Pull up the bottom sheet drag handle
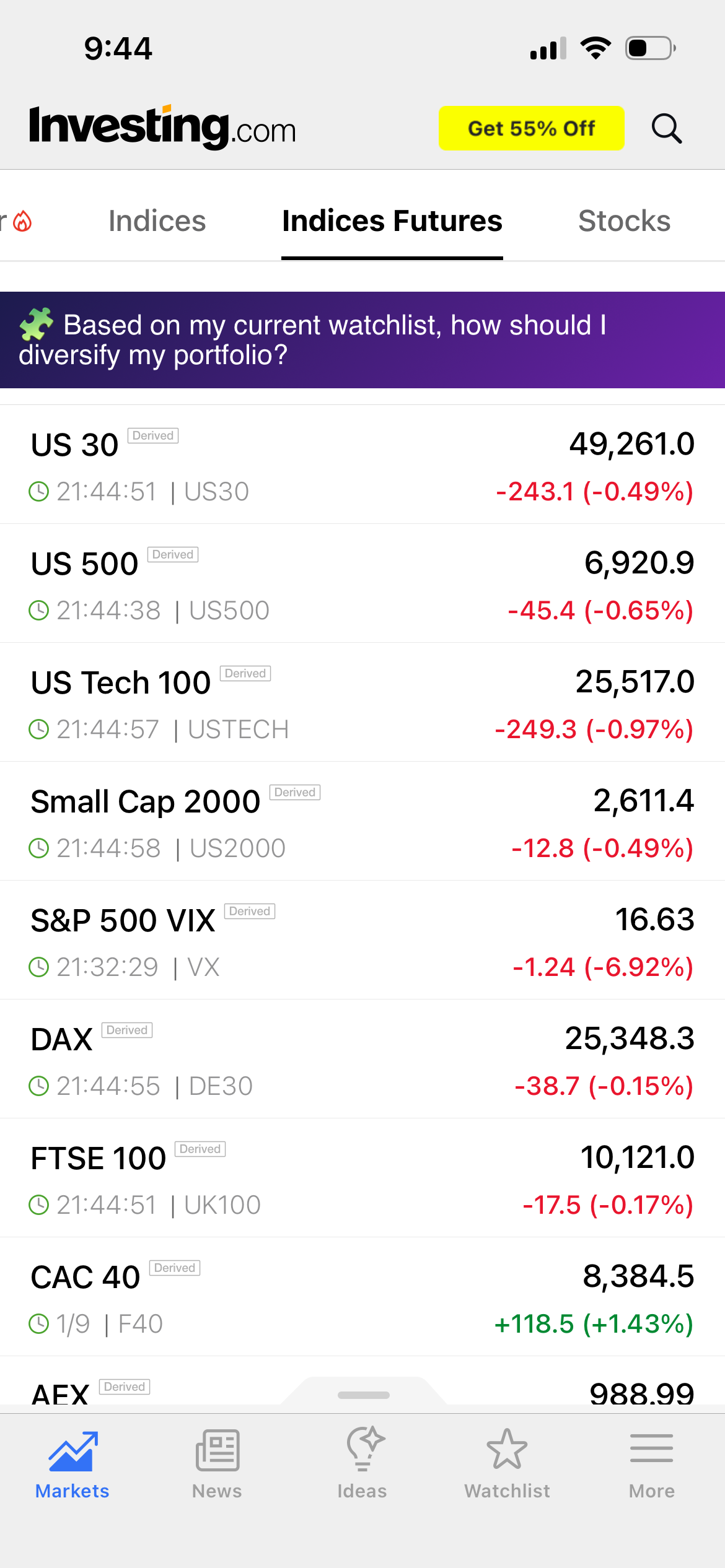The image size is (725, 1568). [x=364, y=1395]
